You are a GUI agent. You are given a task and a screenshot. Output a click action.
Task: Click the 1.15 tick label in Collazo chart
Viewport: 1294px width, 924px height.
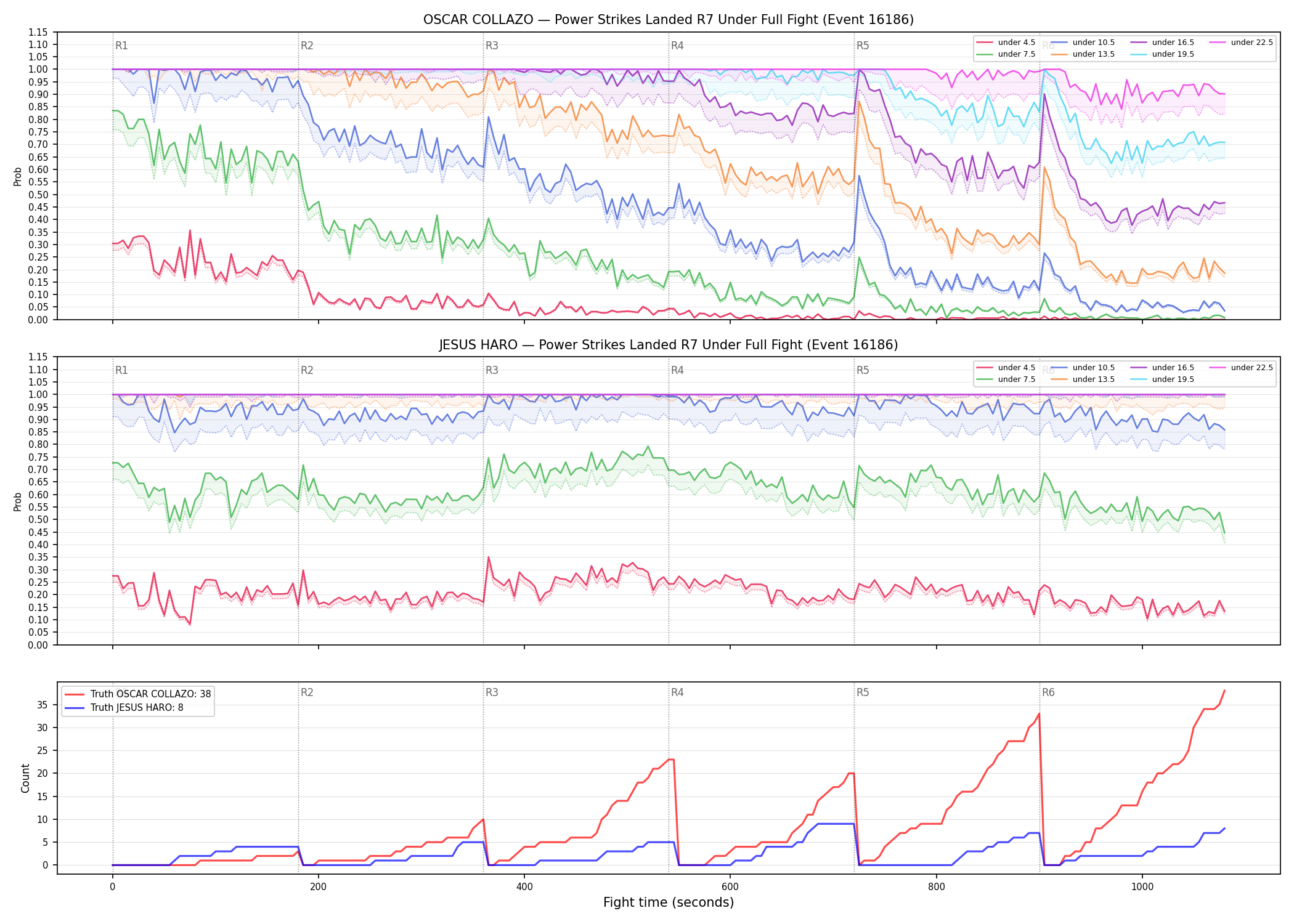tap(38, 32)
